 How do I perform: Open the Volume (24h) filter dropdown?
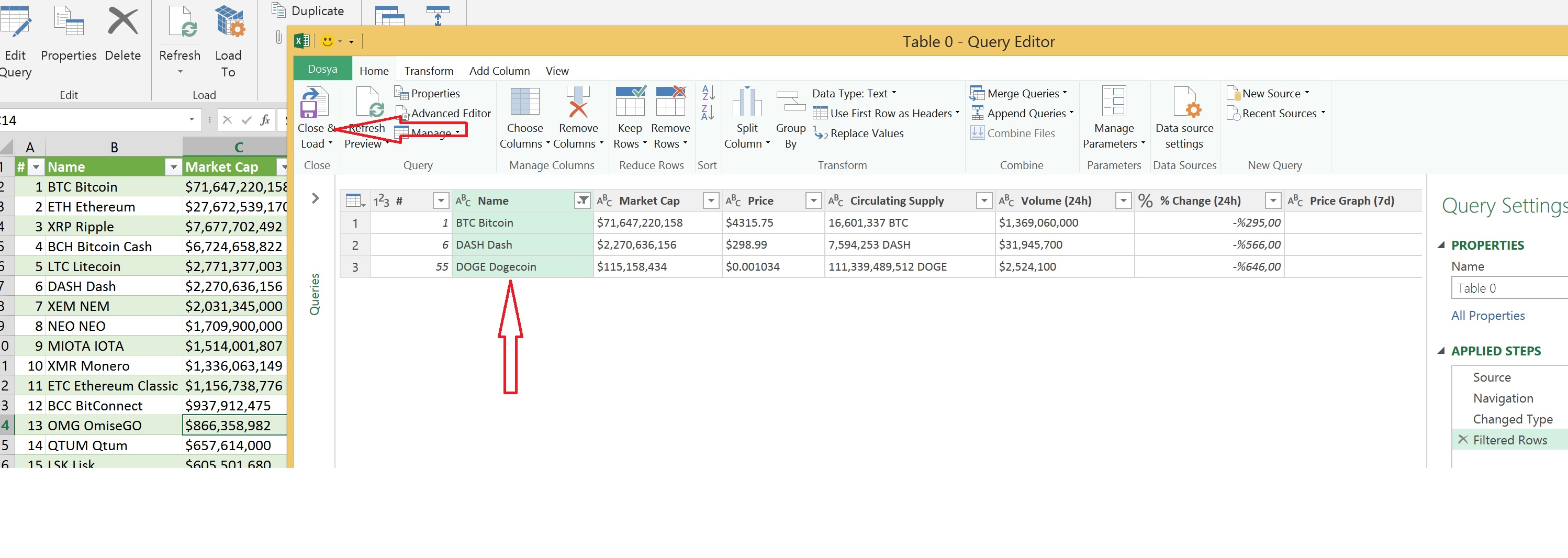pyautogui.click(x=1123, y=201)
